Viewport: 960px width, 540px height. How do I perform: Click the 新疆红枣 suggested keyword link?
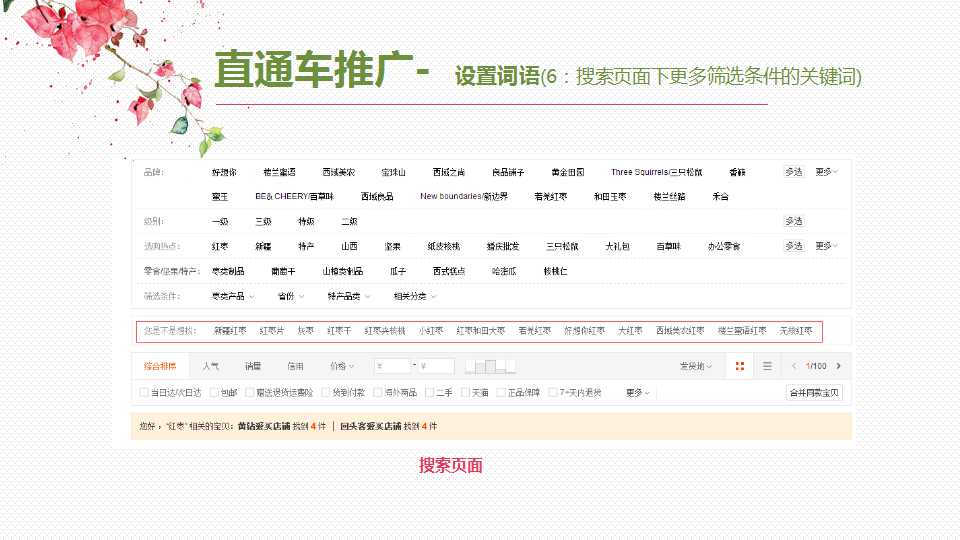coord(230,330)
